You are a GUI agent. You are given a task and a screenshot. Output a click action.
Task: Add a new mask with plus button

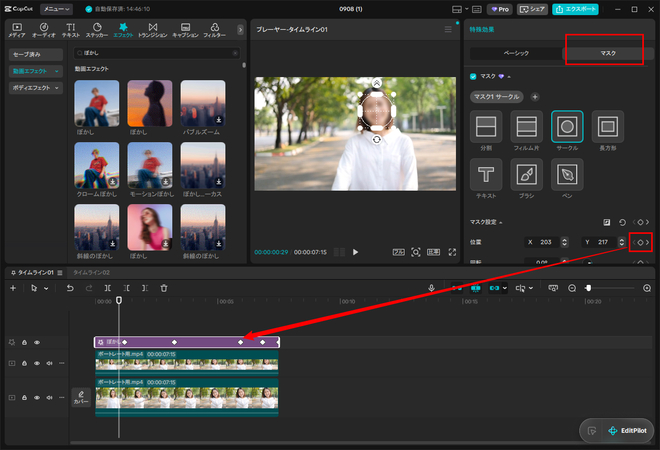coord(535,97)
